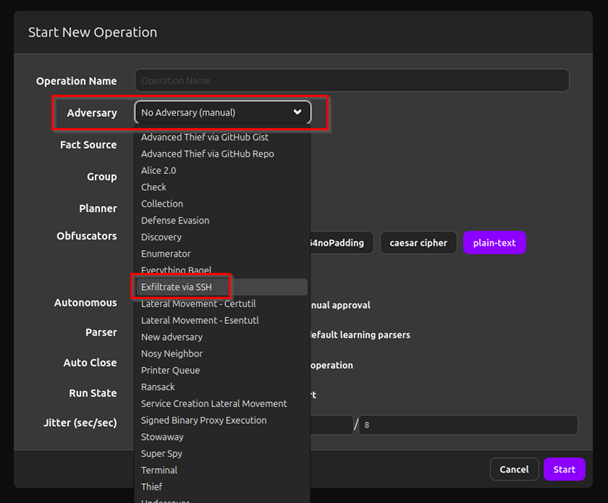This screenshot has width=608, height=503.
Task: Select the Collection adversary option
Action: click(222, 204)
